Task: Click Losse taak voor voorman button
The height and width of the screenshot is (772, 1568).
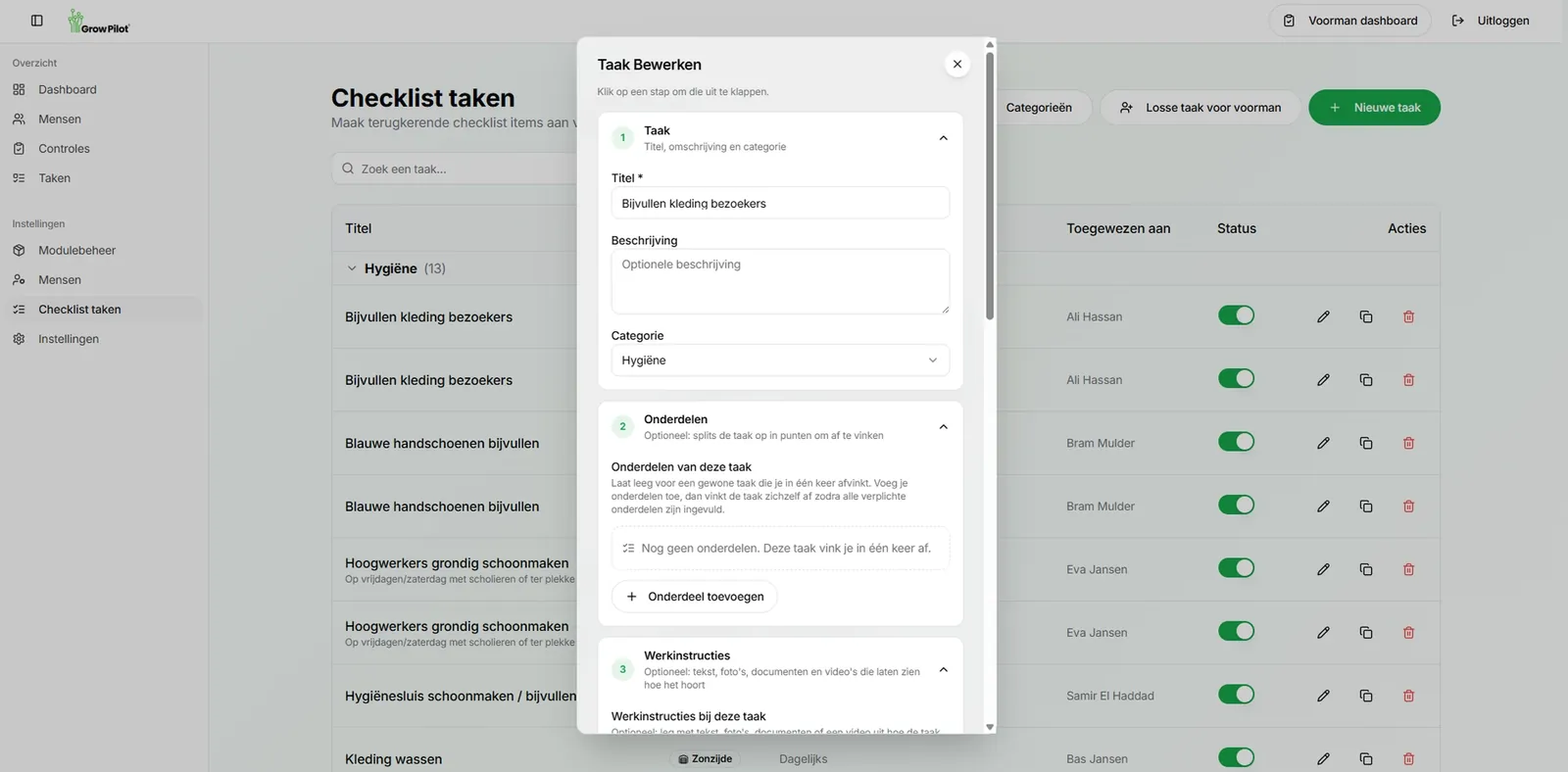Action: click(x=1200, y=108)
